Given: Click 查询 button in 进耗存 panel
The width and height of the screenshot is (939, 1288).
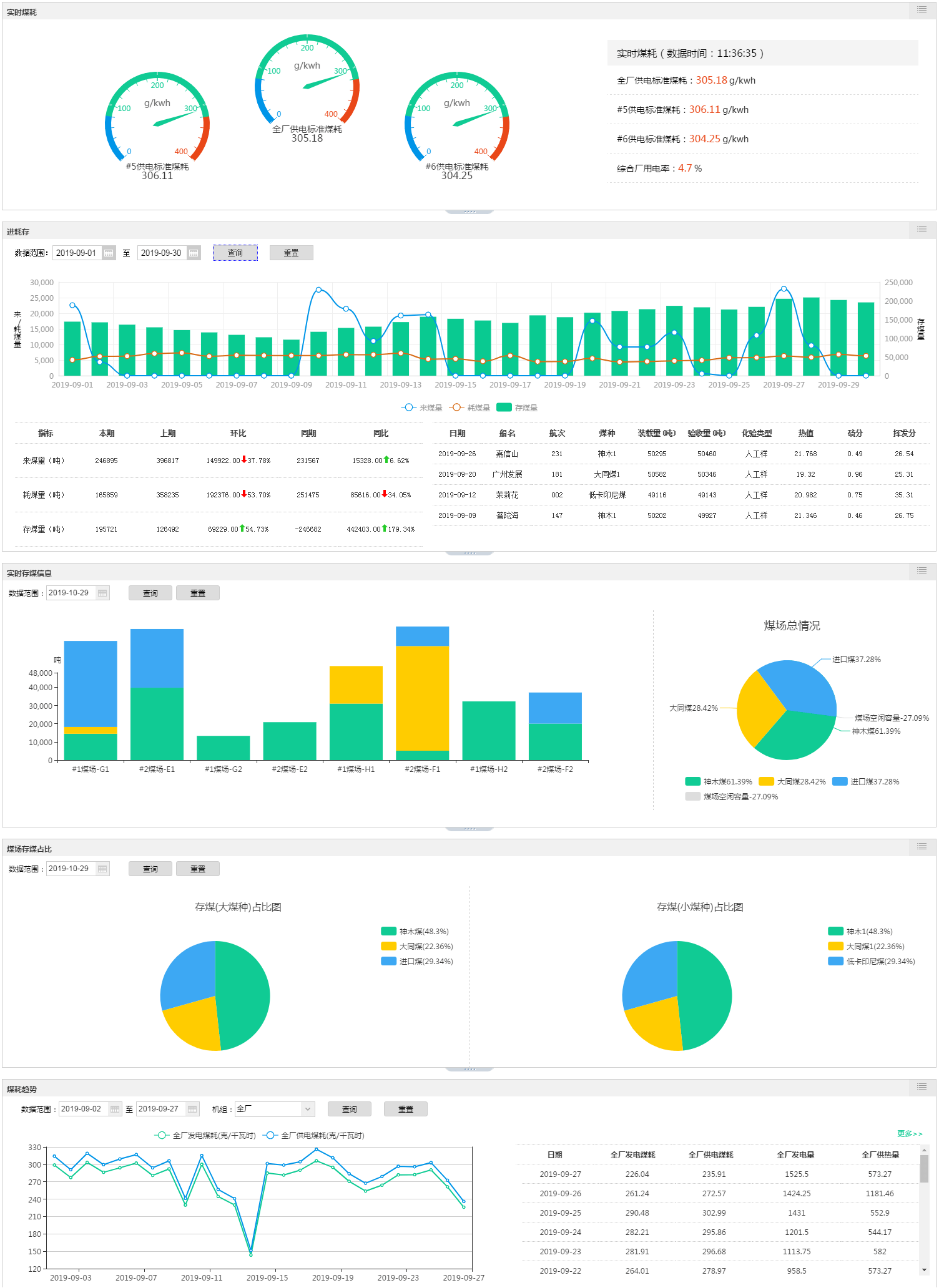Looking at the screenshot, I should [235, 253].
